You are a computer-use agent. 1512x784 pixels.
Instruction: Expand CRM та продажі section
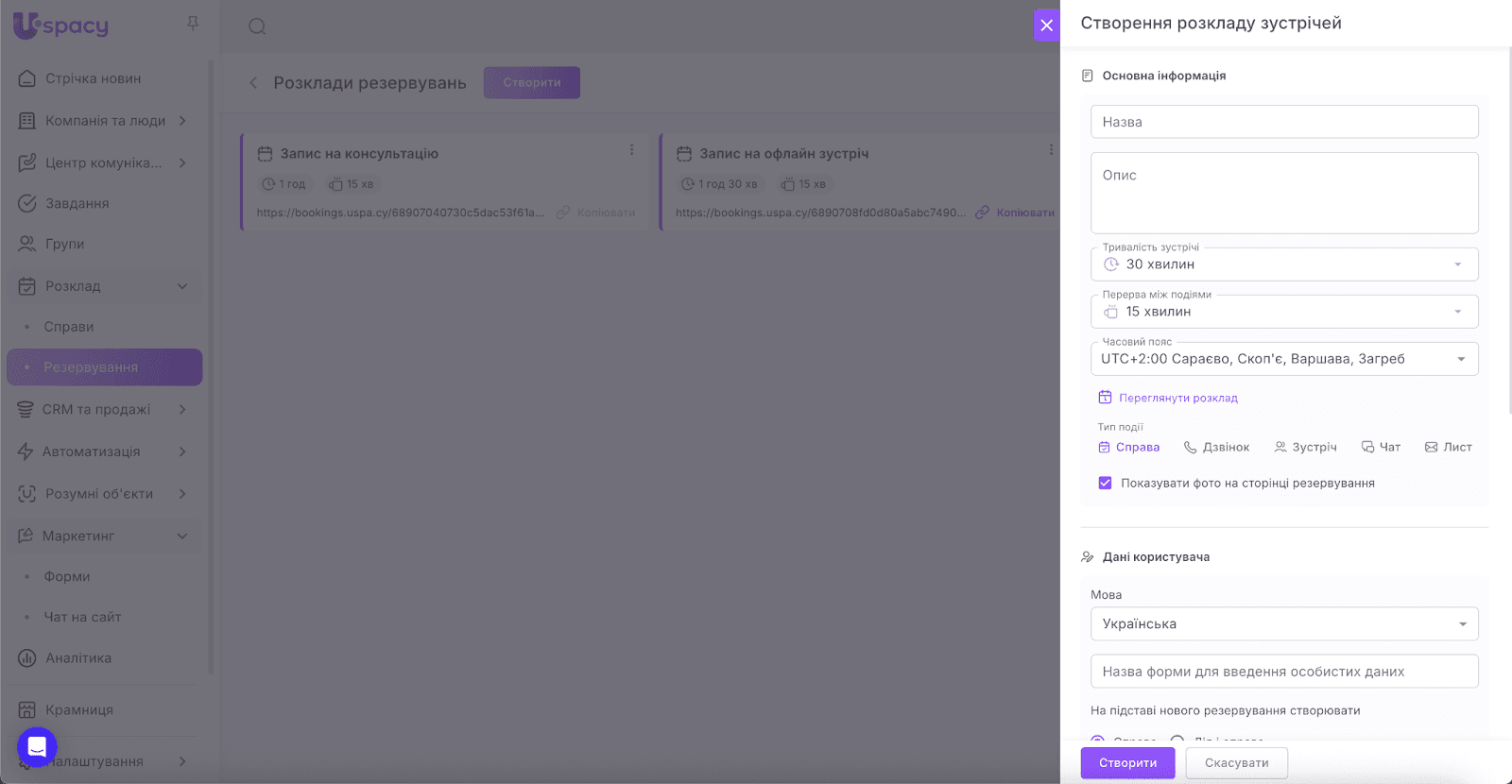tap(182, 410)
